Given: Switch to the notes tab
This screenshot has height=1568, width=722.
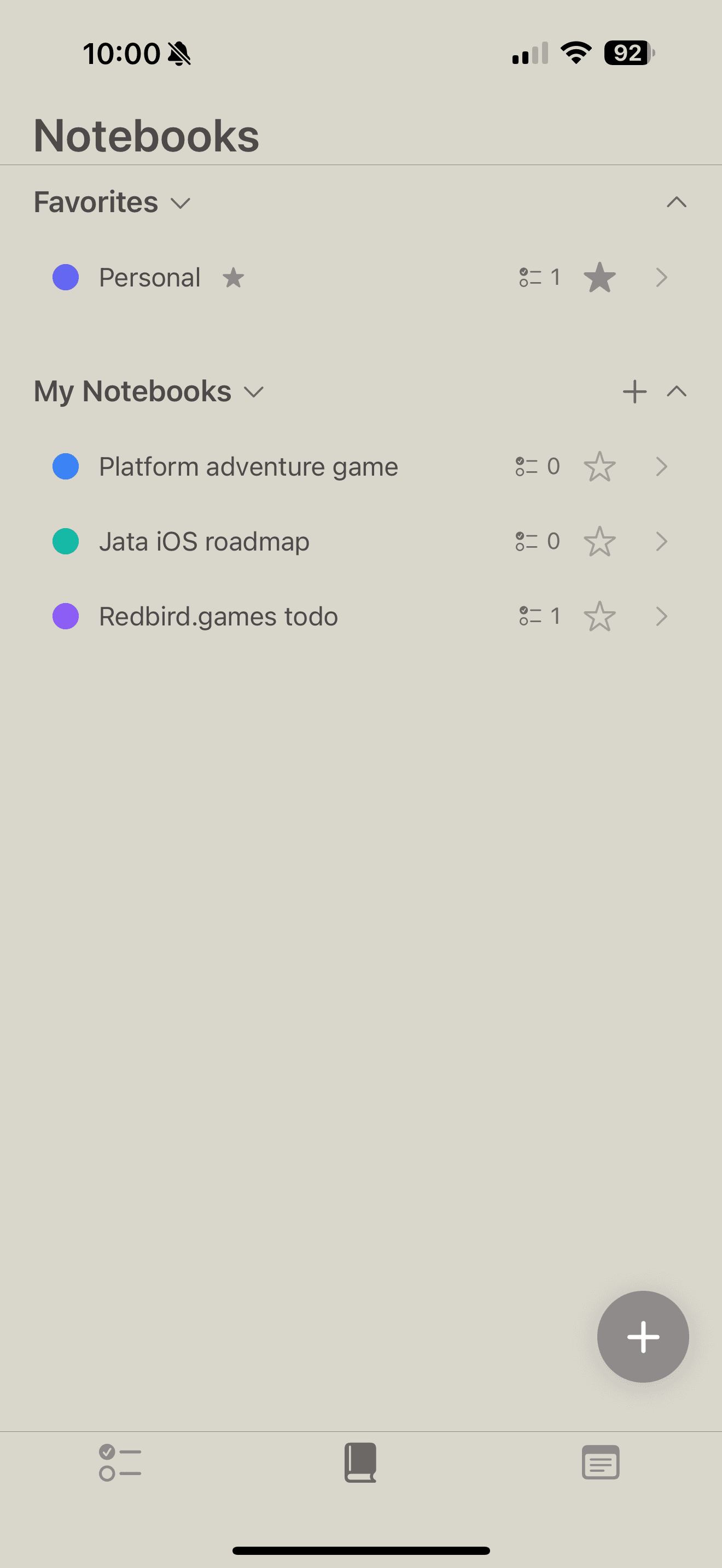Looking at the screenshot, I should point(600,1462).
